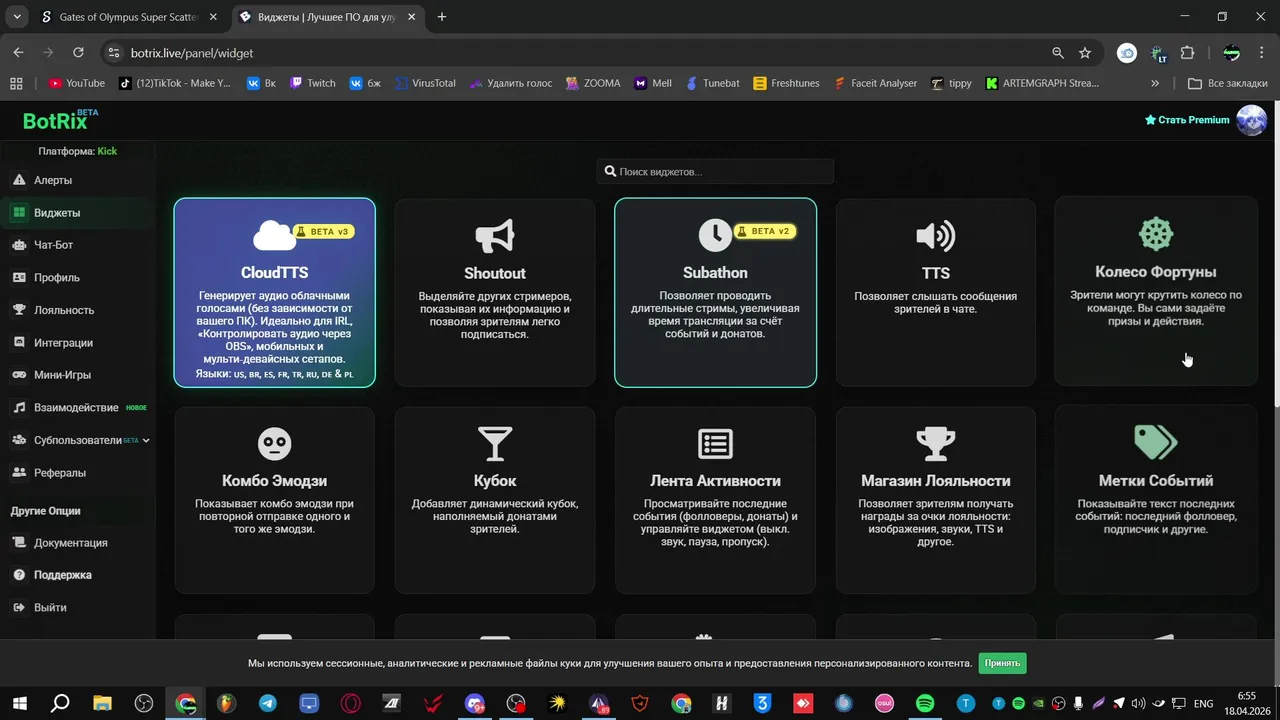Click the Взаимодействие music note icon
The width and height of the screenshot is (1280, 720).
point(19,408)
